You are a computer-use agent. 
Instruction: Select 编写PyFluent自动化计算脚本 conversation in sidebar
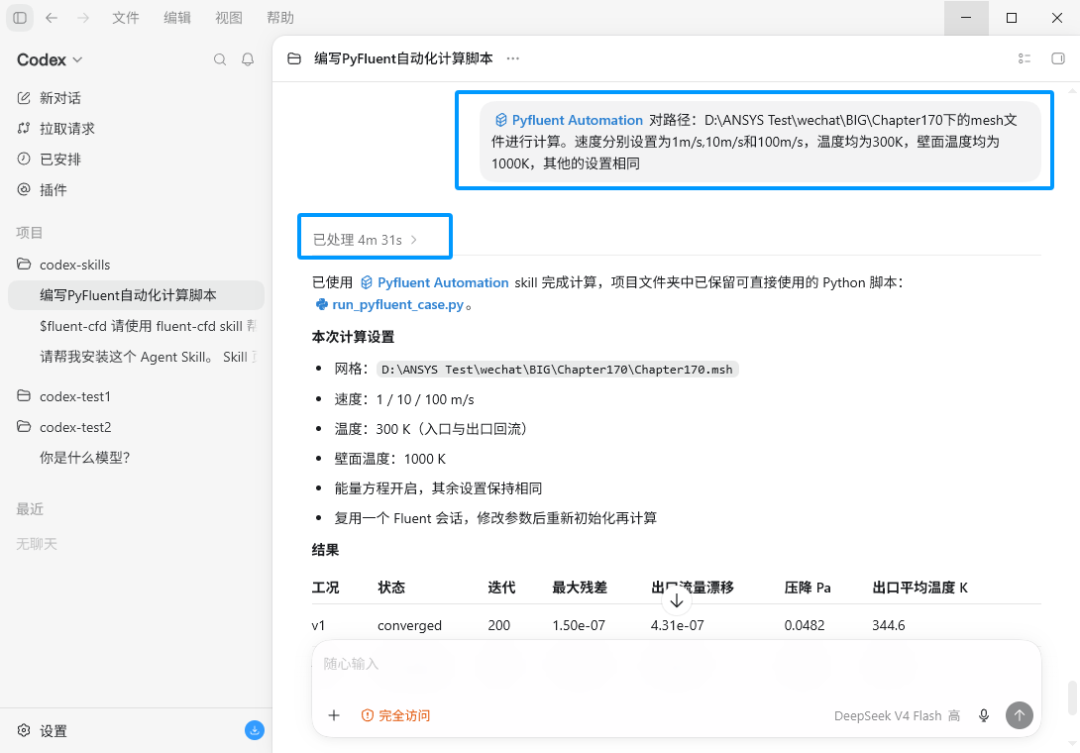coord(136,295)
